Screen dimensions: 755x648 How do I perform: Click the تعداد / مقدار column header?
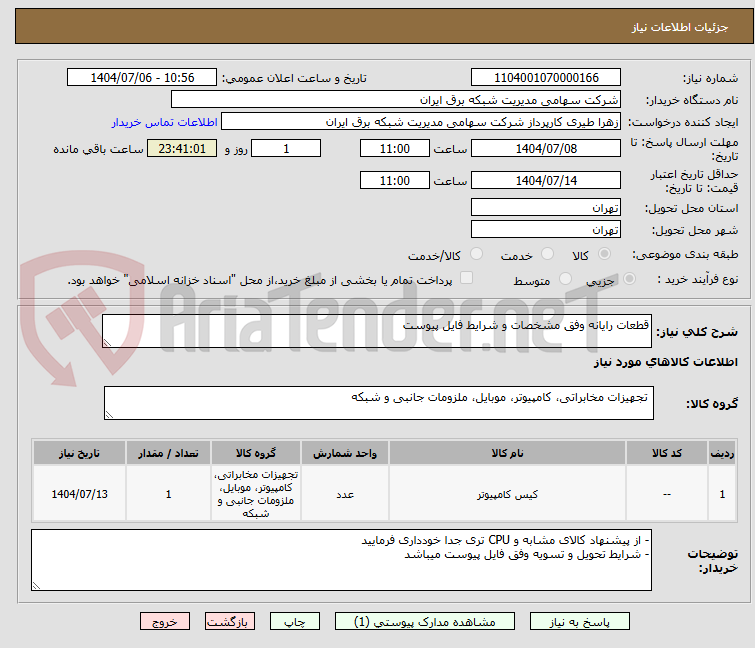pyautogui.click(x=169, y=453)
